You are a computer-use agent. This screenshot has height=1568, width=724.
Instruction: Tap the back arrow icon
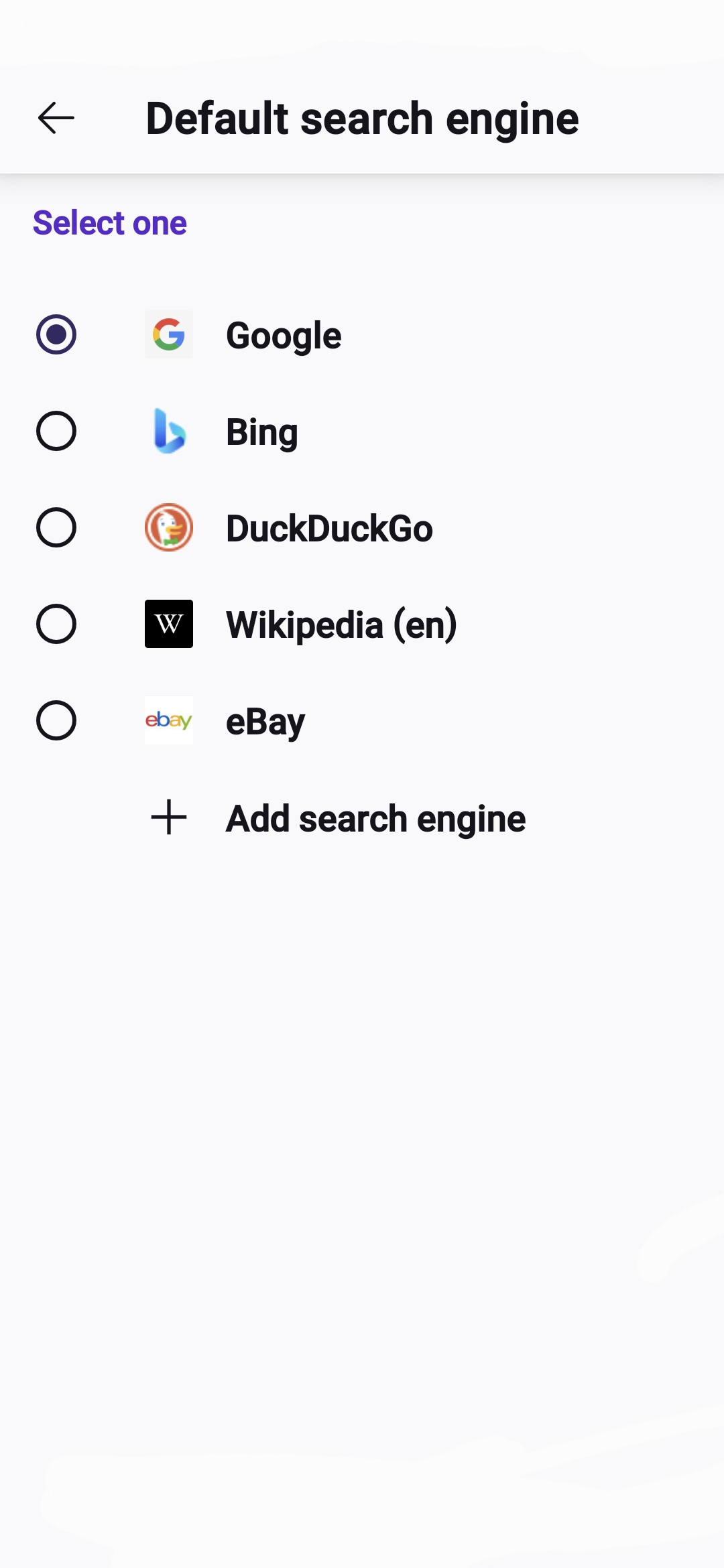(56, 119)
